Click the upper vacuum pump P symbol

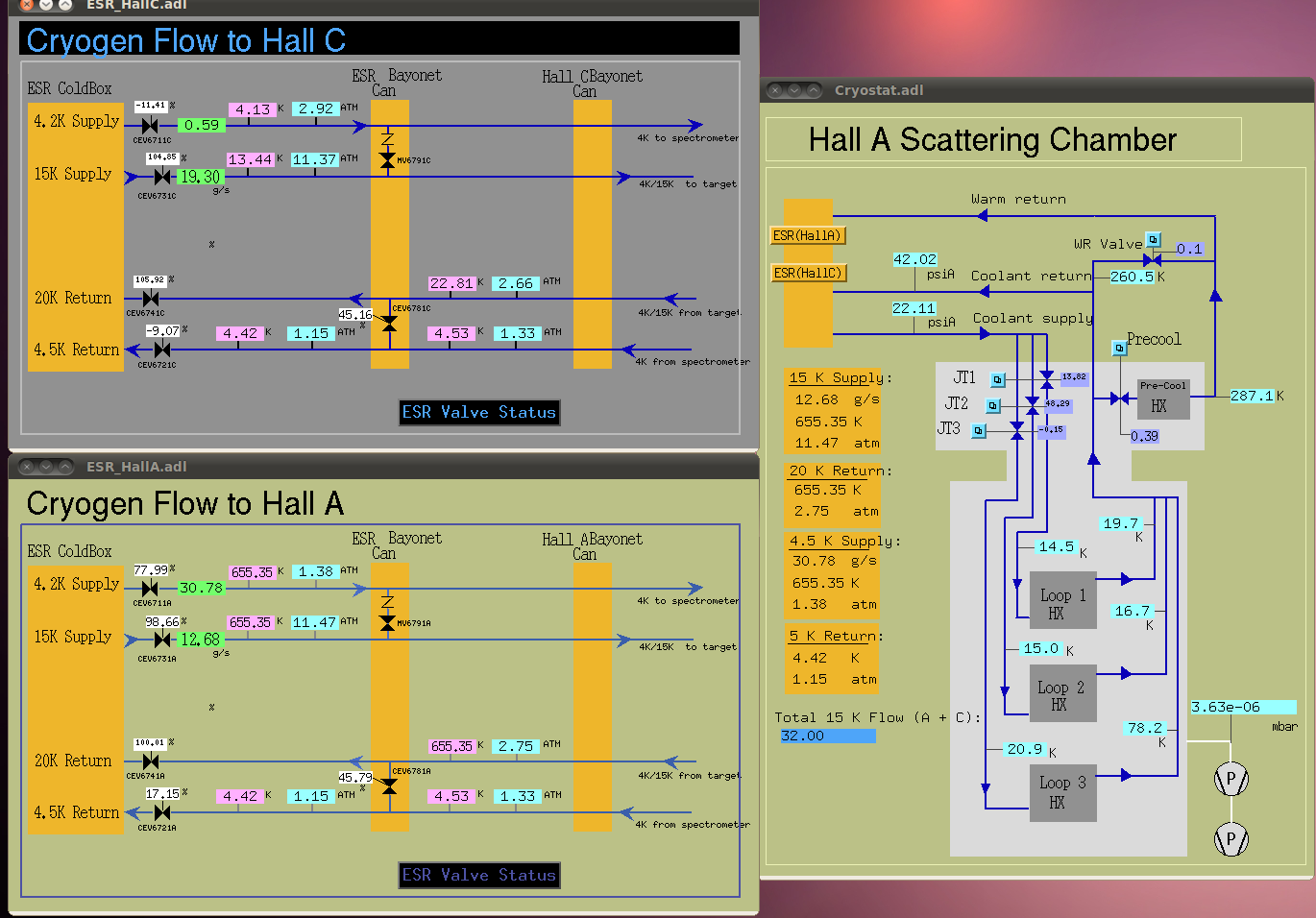click(1231, 779)
